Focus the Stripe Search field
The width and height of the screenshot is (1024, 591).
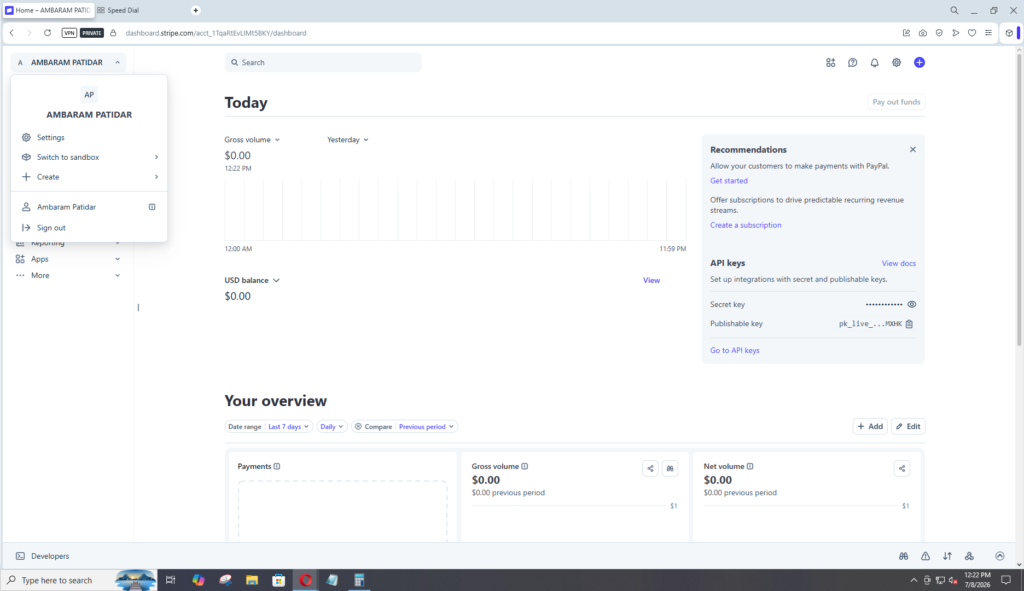323,63
